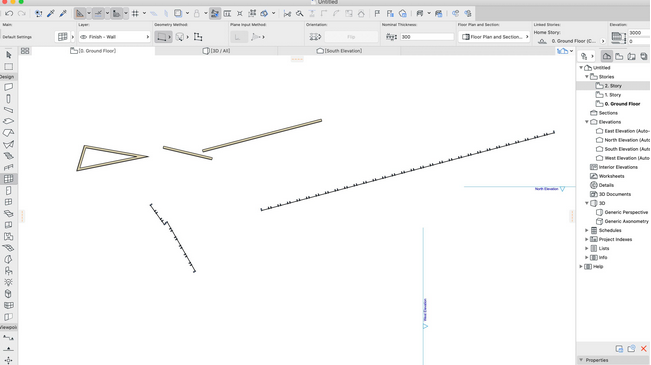Viewport: 651px width, 365px height.
Task: Click the Undo arrow in the toolbar
Action: (x=9, y=14)
